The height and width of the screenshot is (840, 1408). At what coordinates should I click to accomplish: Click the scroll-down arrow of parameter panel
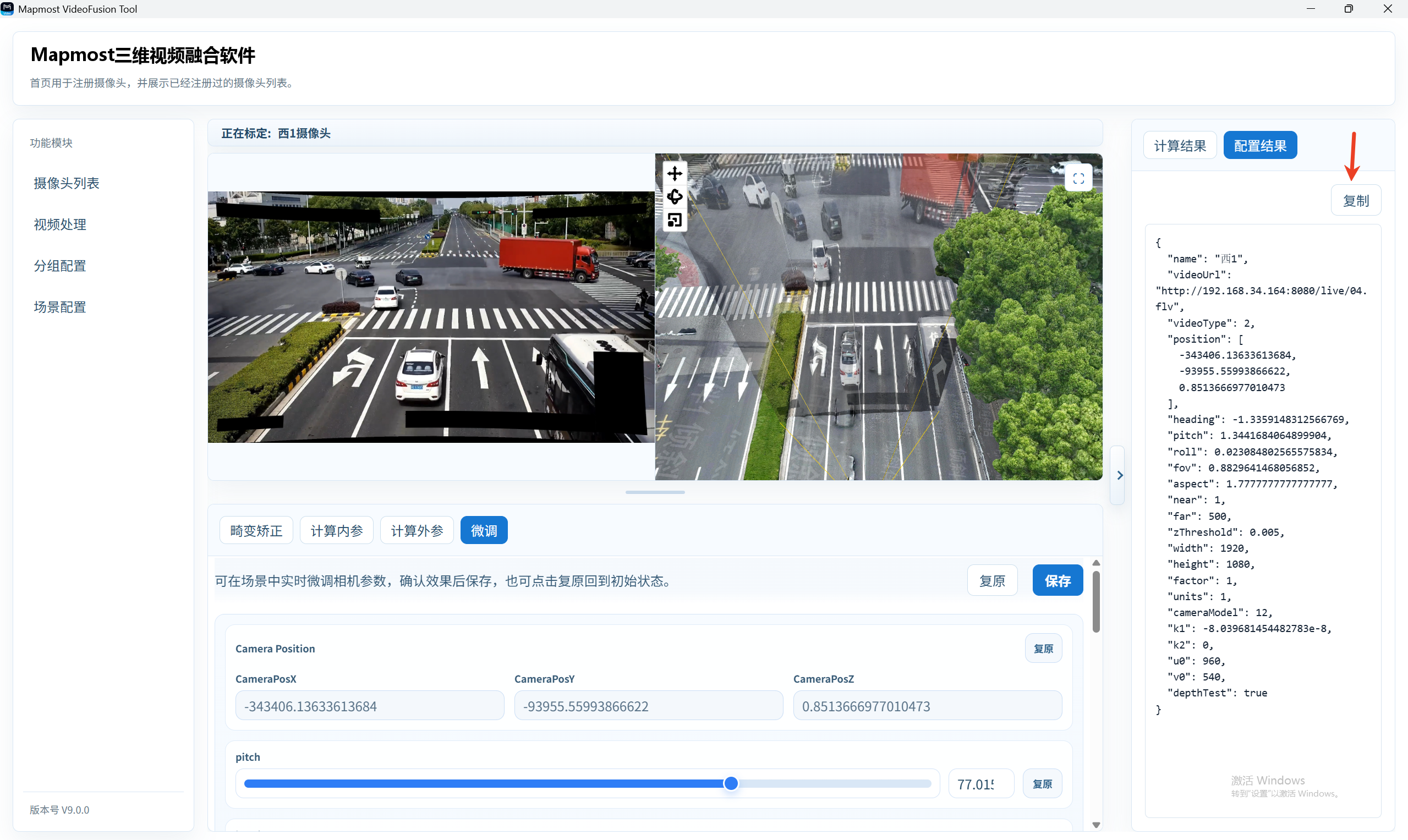click(x=1096, y=825)
